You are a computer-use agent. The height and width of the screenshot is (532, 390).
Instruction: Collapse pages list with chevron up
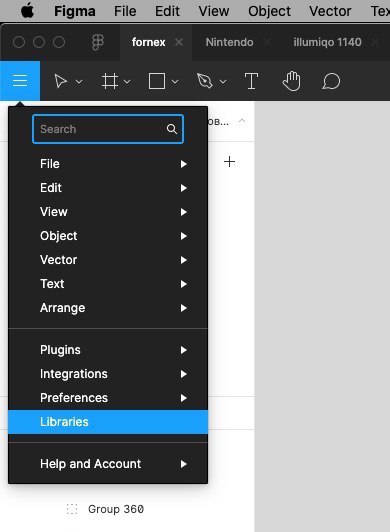242,121
